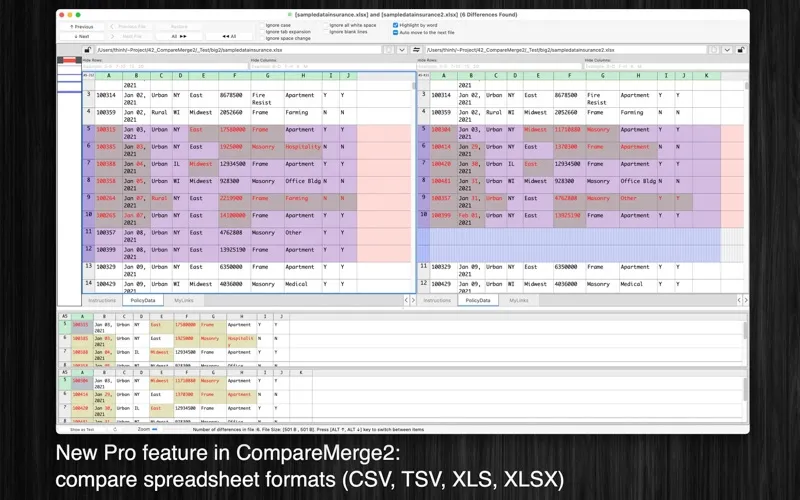Open the left file path history dropdown
800x500 pixels.
[x=402, y=50]
